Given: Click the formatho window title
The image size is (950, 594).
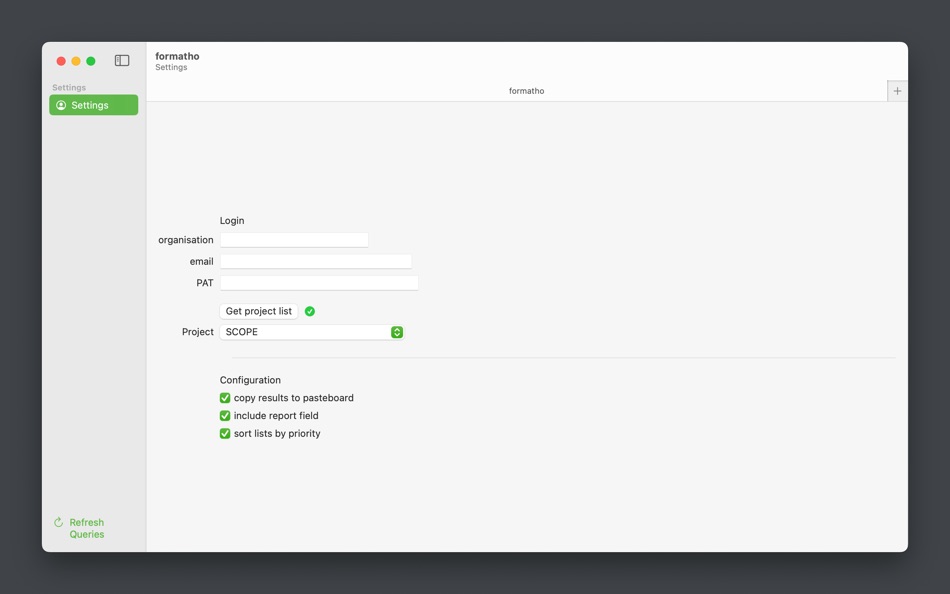Looking at the screenshot, I should [177, 56].
